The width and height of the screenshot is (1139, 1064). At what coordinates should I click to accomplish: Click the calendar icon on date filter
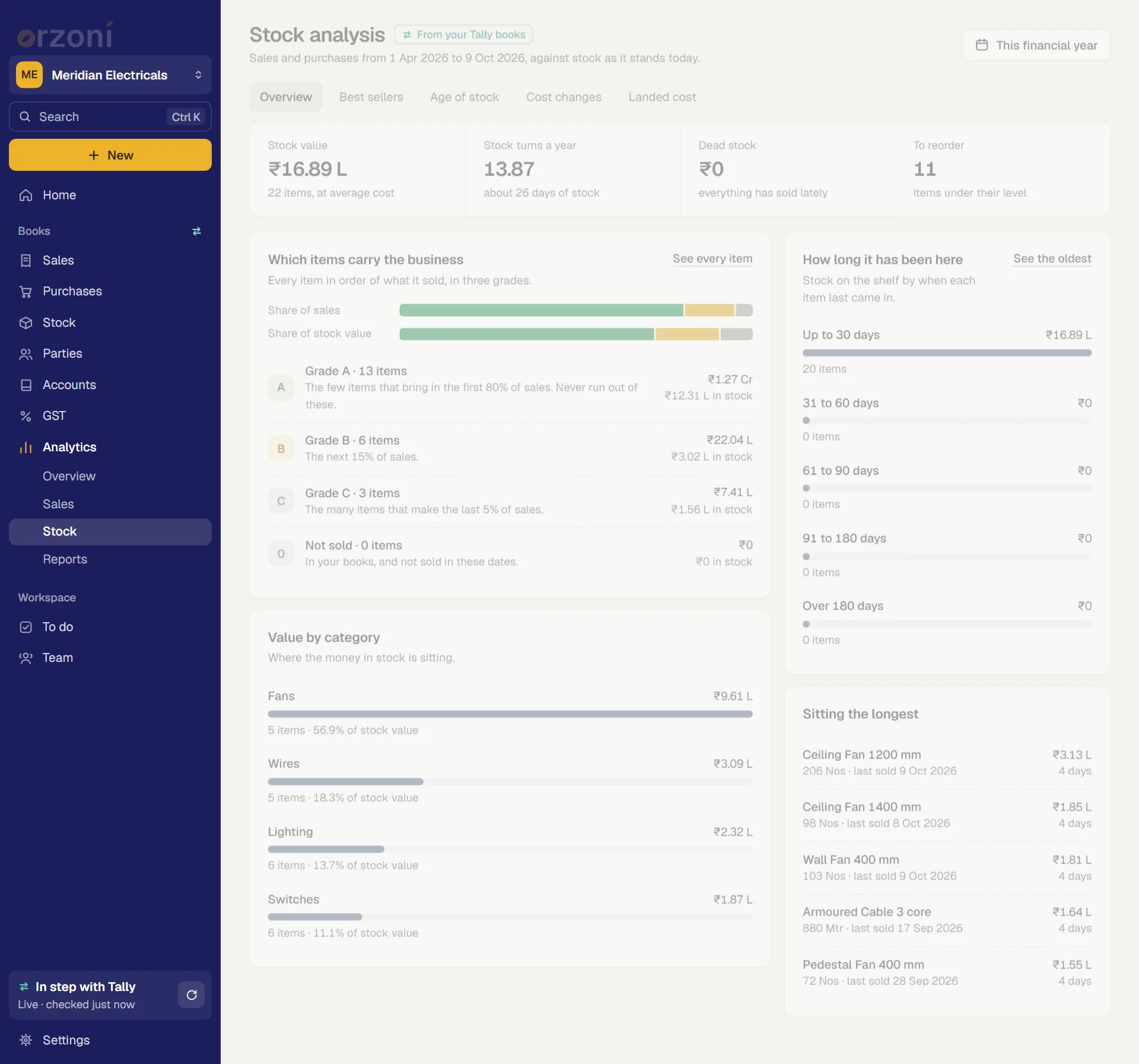[982, 45]
